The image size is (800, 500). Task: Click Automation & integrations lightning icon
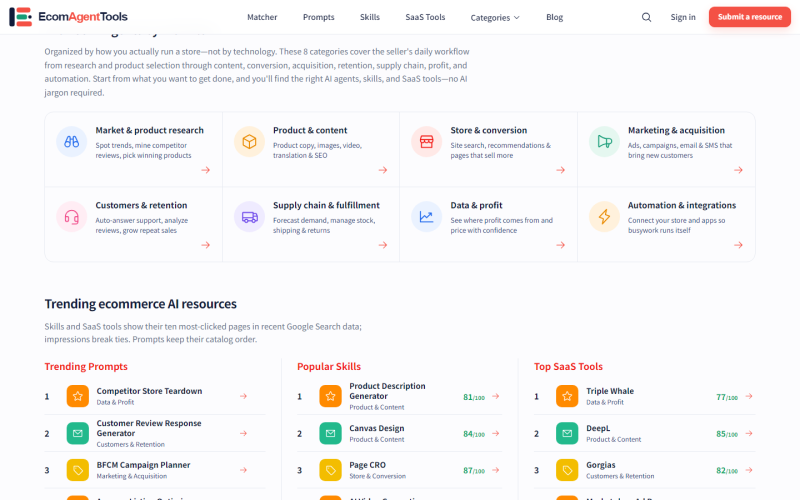tap(604, 216)
